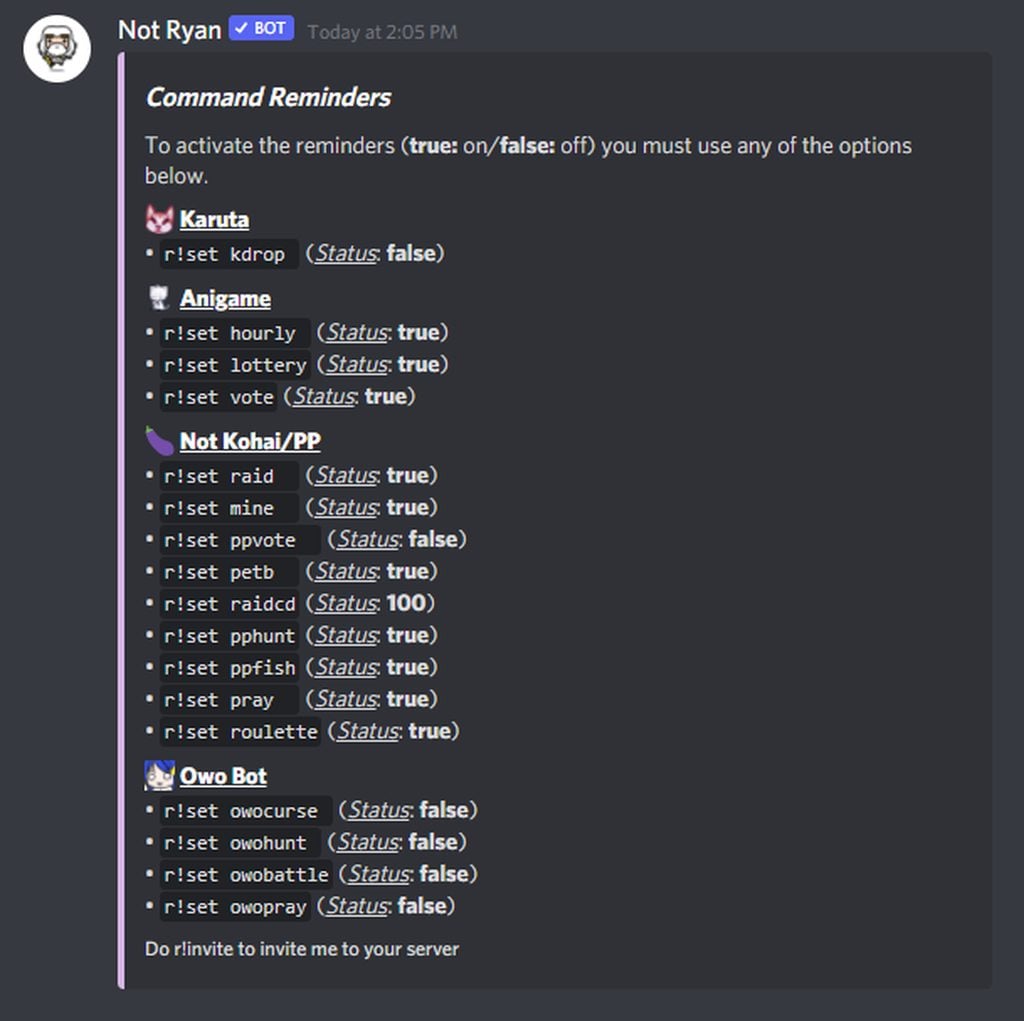Click the Karuta cat emoji icon
The width and height of the screenshot is (1024, 1021).
tap(159, 219)
